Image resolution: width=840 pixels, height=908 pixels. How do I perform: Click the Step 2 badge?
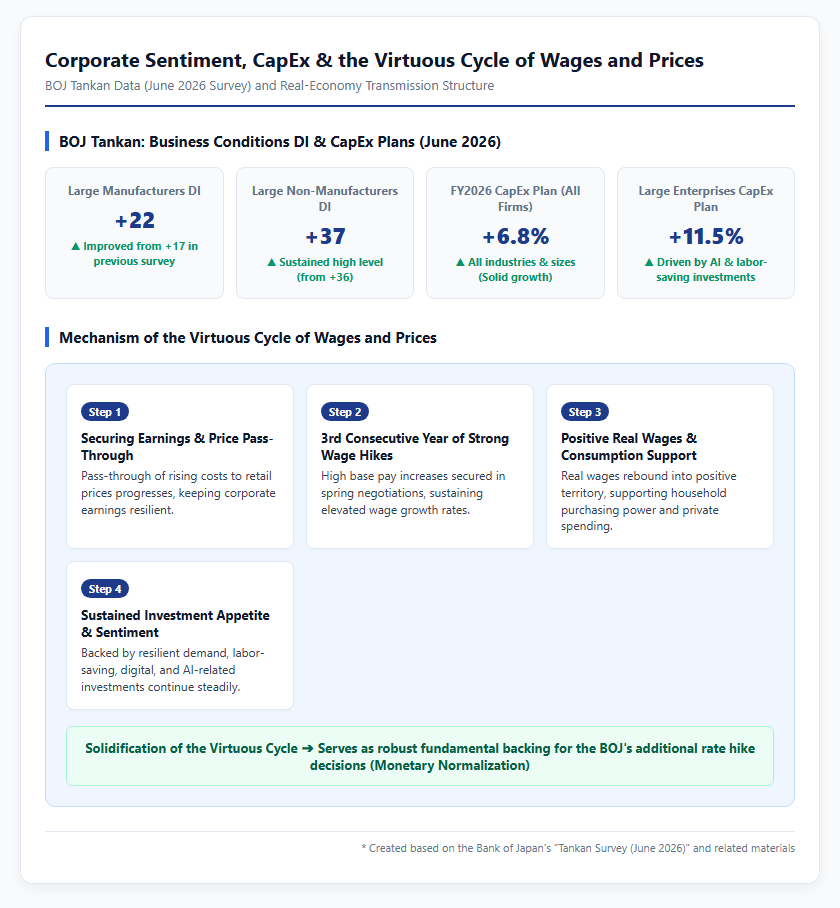coord(345,412)
